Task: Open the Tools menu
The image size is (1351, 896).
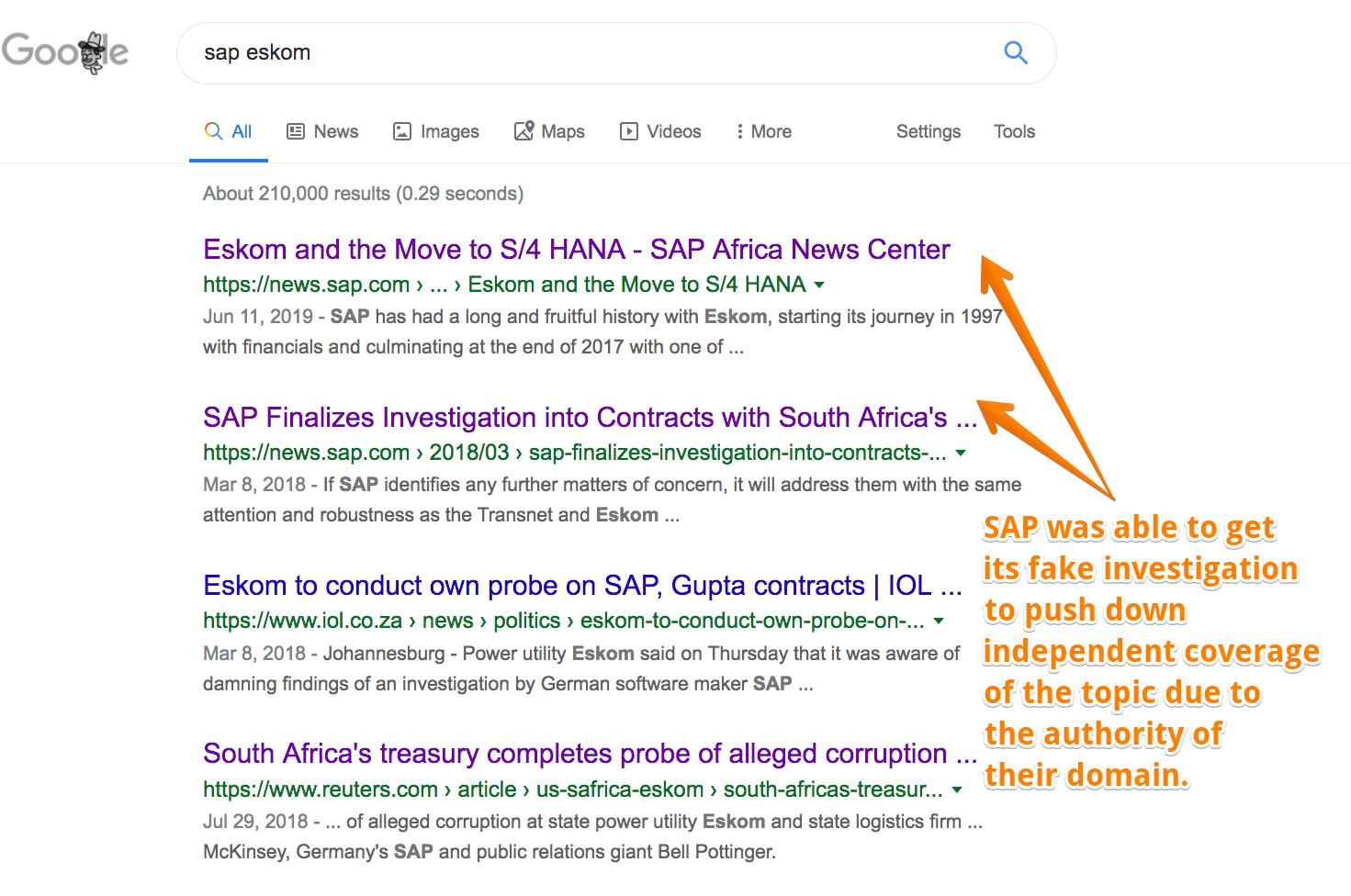Action: point(1014,131)
